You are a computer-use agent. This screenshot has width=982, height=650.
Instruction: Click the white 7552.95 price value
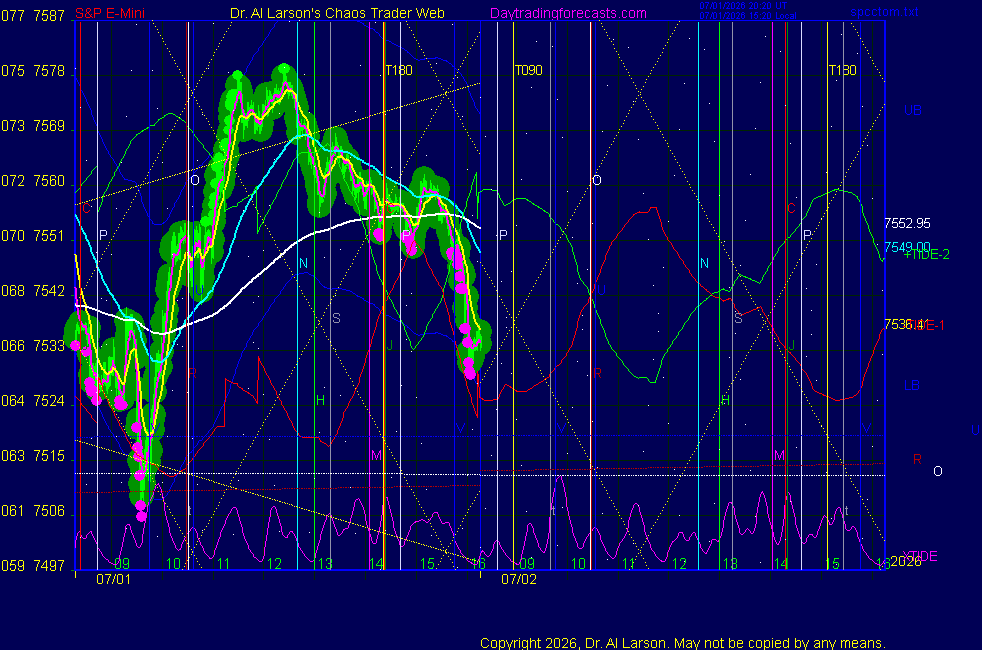907,223
